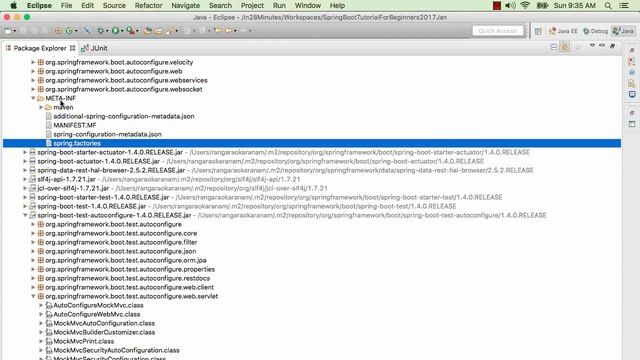Focus the Quick Access search field
The image size is (640, 360).
[498, 31]
